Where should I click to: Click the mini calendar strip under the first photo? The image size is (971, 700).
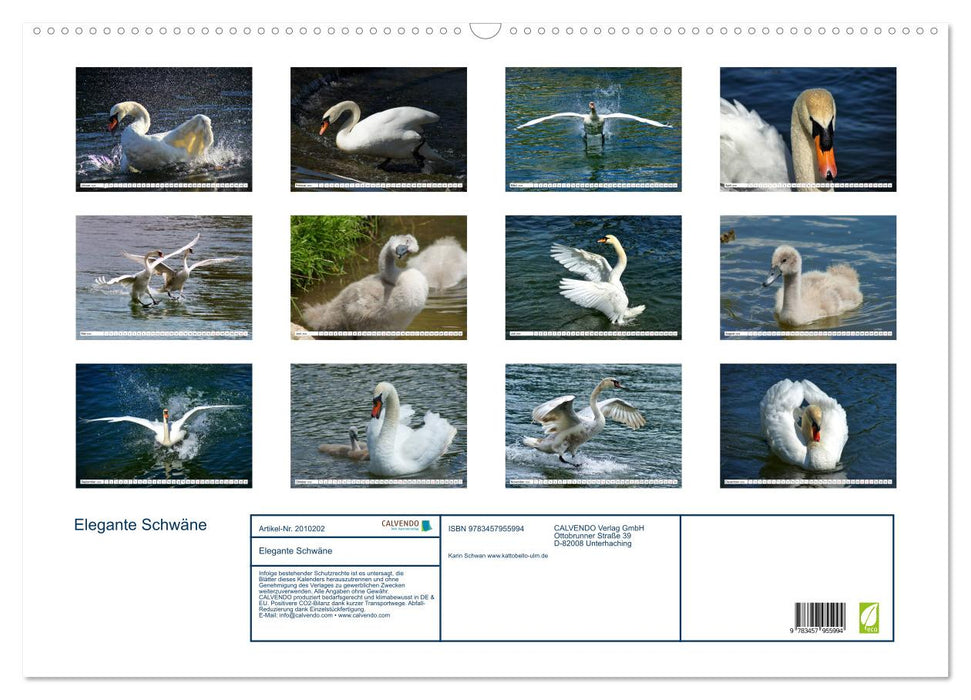[x=164, y=185]
